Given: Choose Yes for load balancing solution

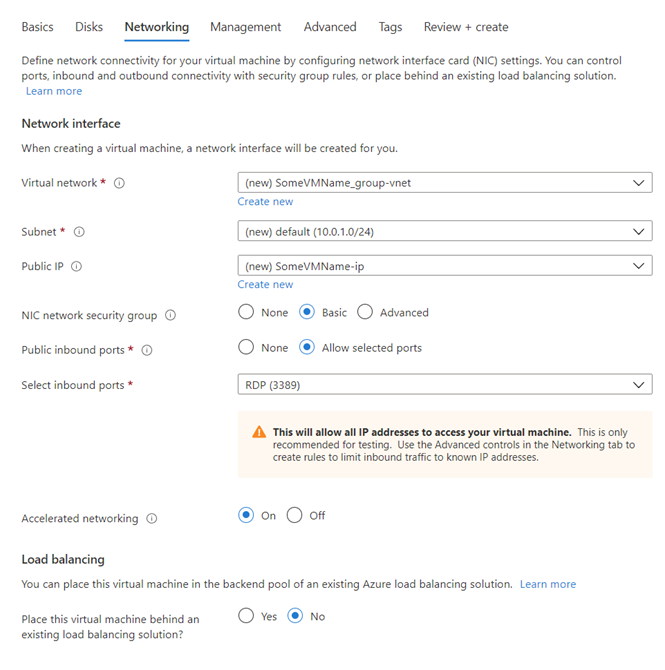Looking at the screenshot, I should pos(246,616).
